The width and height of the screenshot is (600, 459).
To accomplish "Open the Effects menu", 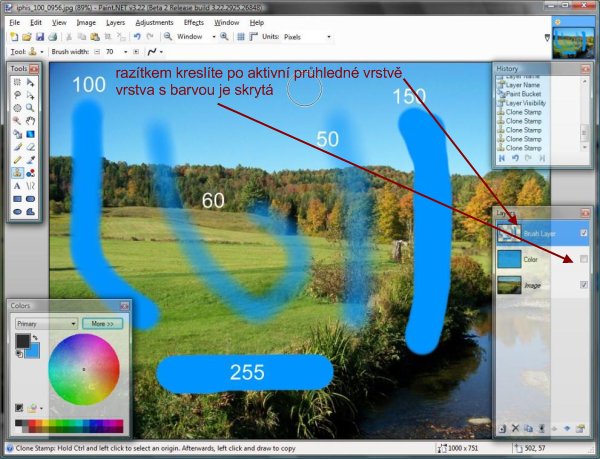I will click(x=194, y=21).
